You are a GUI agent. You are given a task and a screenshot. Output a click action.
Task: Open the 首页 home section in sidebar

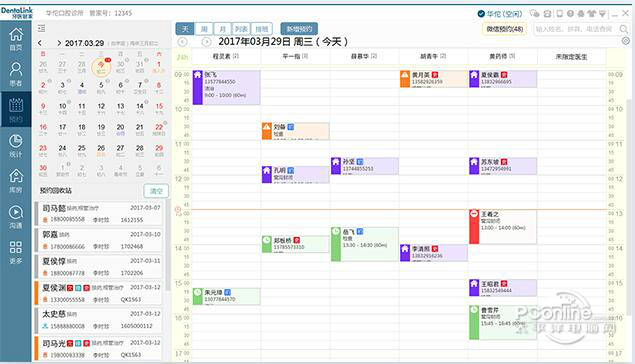point(16,39)
